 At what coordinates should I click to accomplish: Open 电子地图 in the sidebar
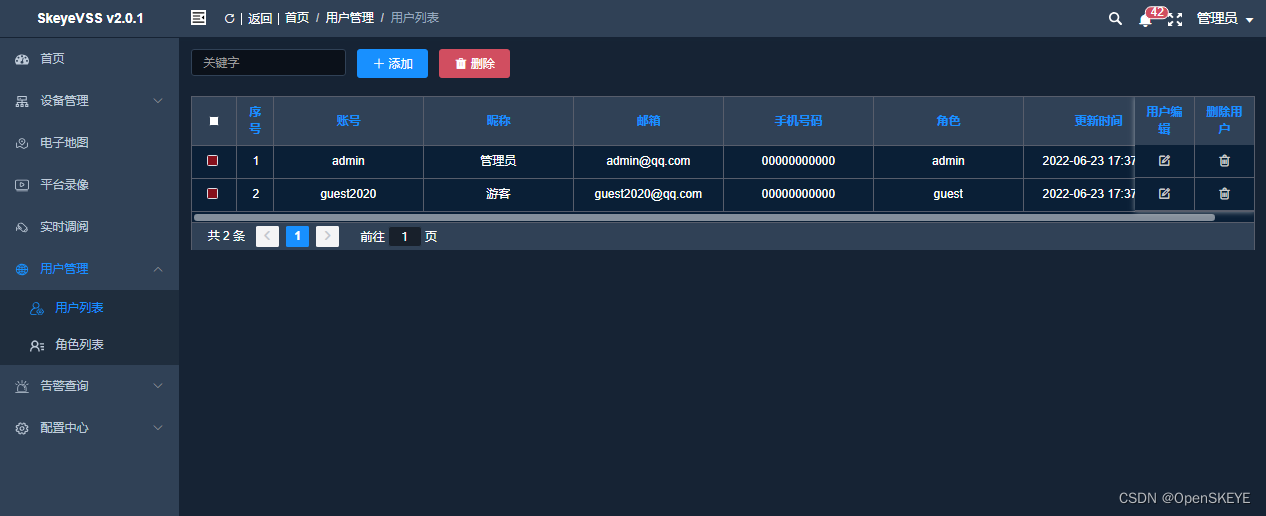click(89, 143)
